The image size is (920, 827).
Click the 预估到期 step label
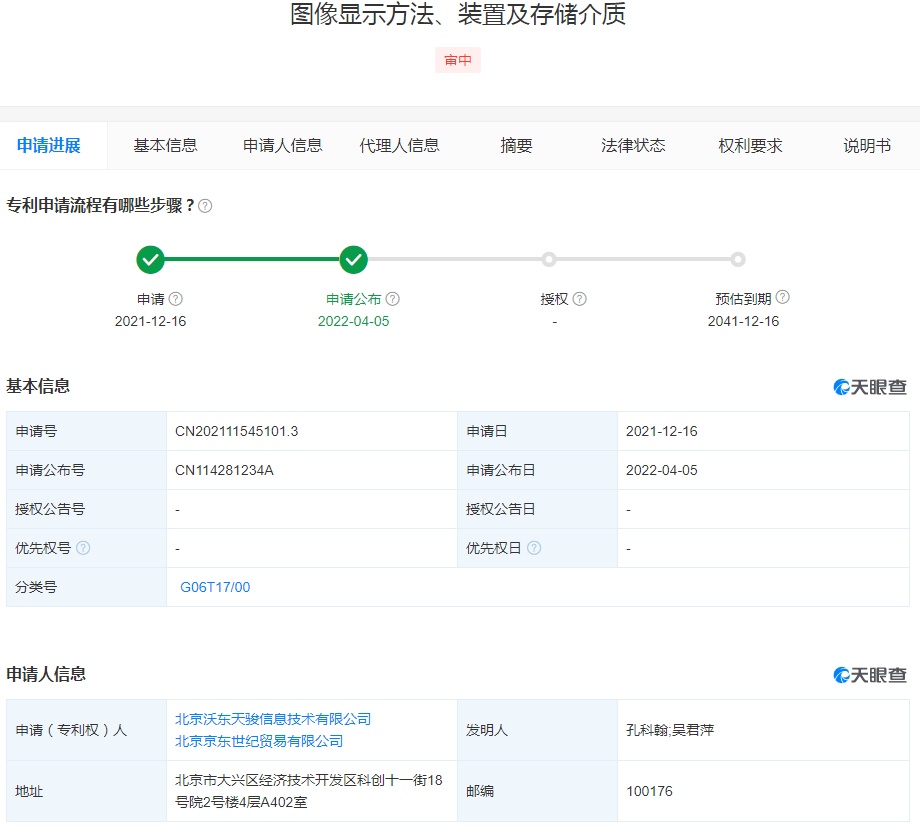[743, 299]
